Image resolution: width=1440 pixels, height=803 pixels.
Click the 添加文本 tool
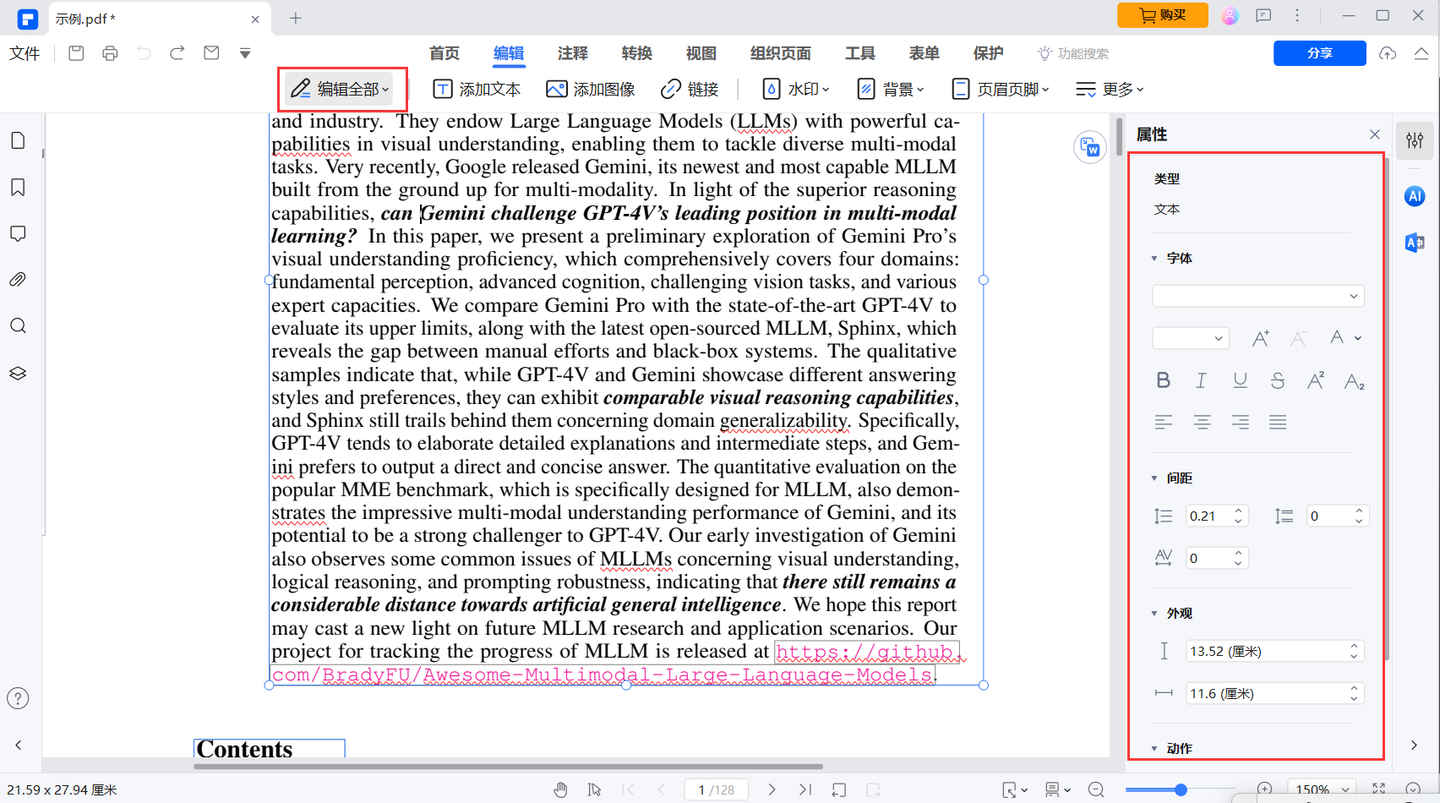pyautogui.click(x=477, y=89)
